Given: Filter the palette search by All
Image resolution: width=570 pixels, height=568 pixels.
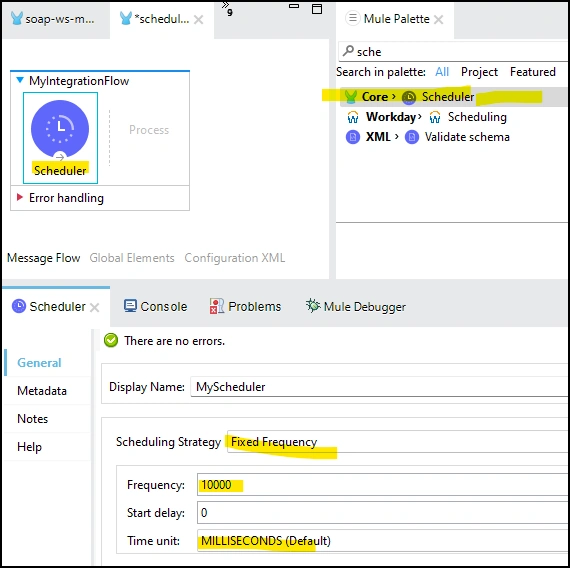Looking at the screenshot, I should [x=442, y=72].
